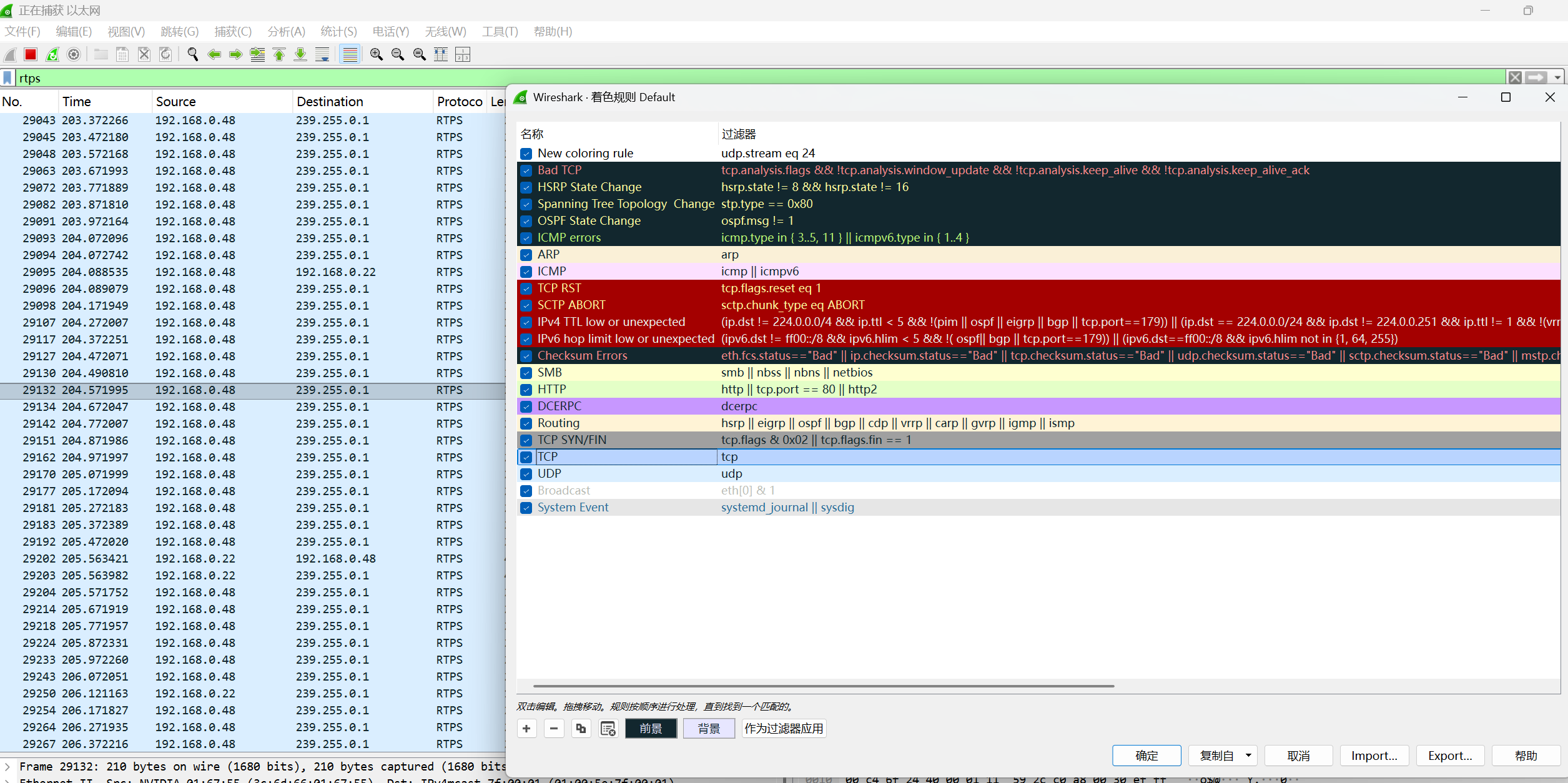Uncheck the New coloring rule entry

(x=526, y=154)
